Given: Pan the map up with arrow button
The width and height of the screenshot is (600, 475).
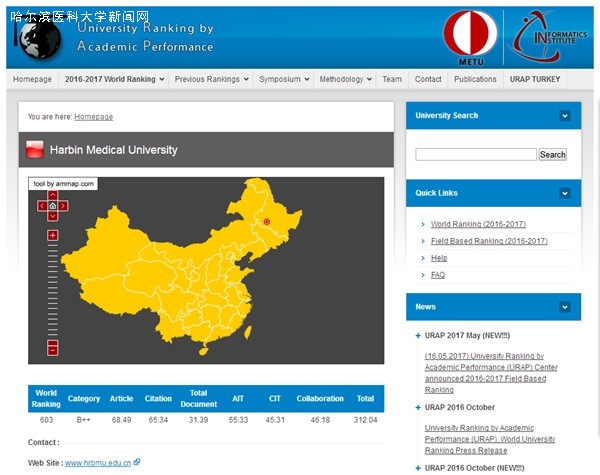Looking at the screenshot, I should (52, 196).
